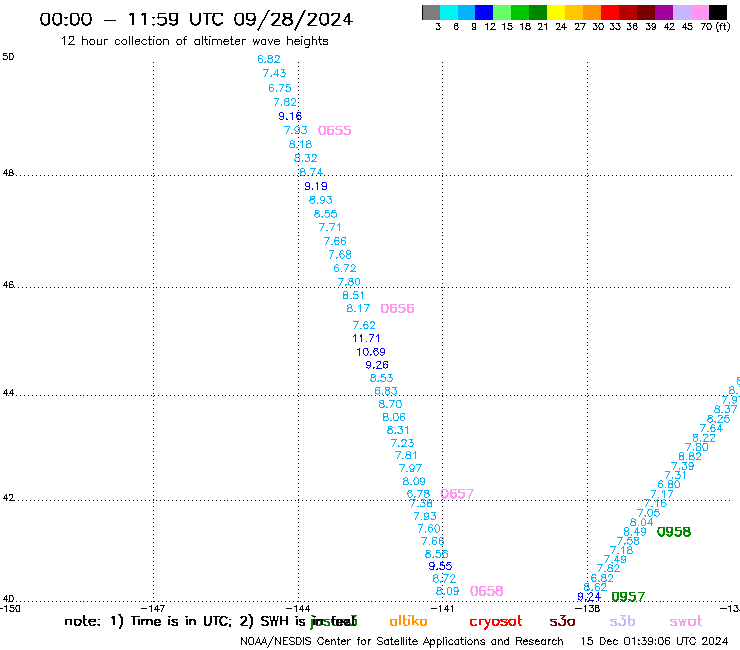740x650 pixels.
Task: Click the wave height value 7.68
Action: (x=340, y=254)
